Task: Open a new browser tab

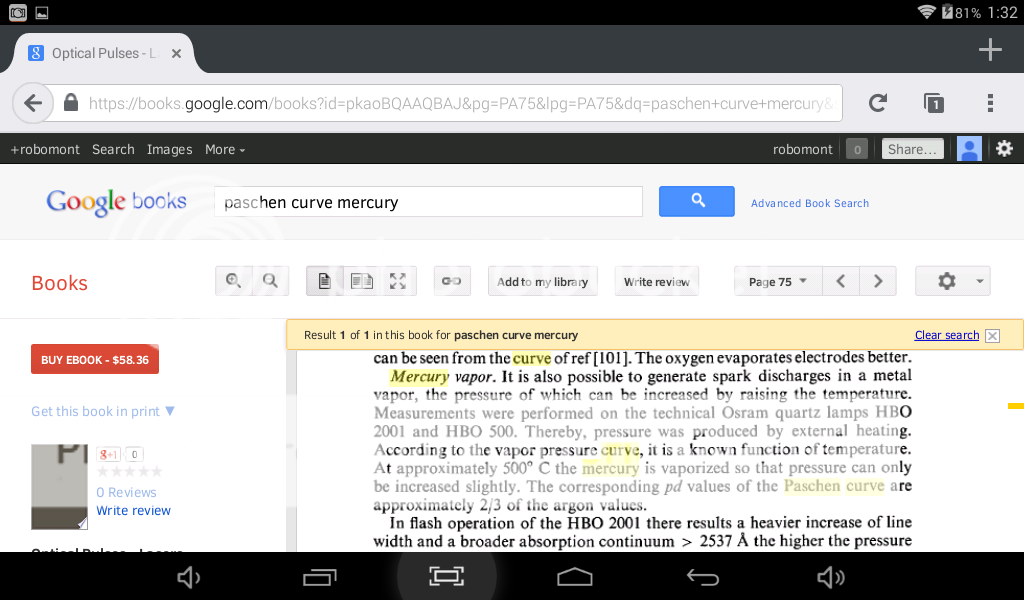Action: [x=990, y=50]
